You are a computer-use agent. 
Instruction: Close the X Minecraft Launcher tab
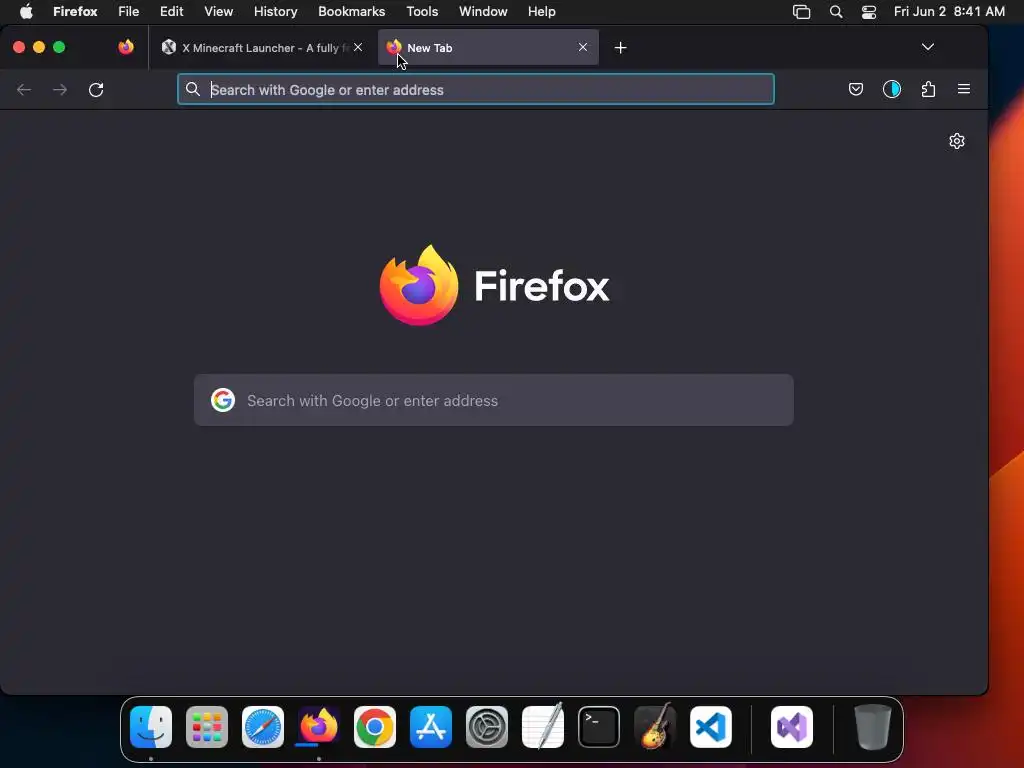click(358, 47)
